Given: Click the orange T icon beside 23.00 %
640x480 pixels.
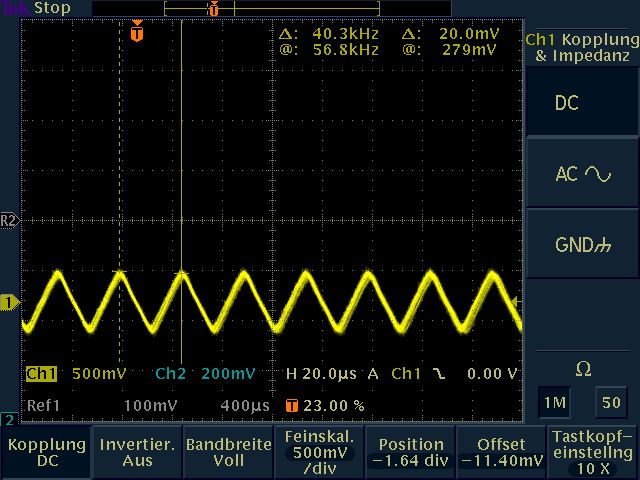Looking at the screenshot, I should tap(292, 406).
